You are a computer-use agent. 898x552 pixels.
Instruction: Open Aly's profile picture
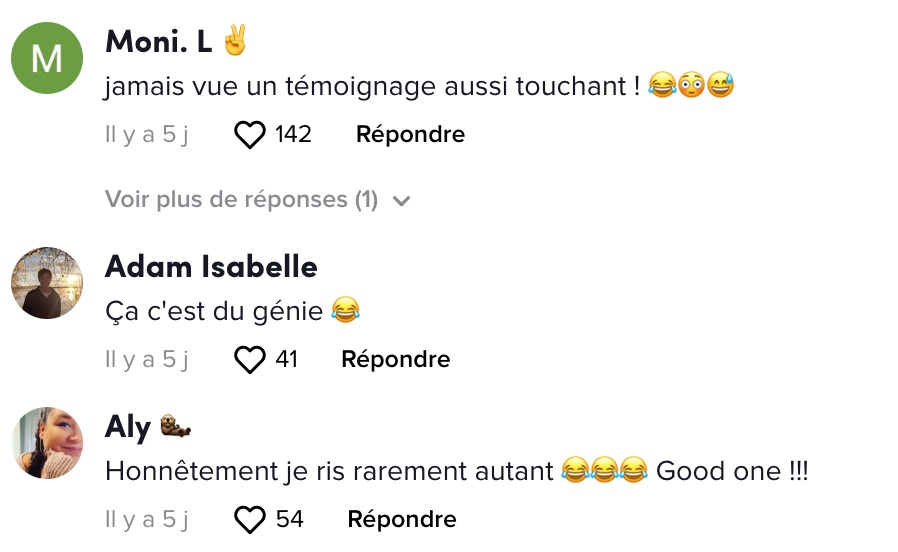[x=47, y=443]
